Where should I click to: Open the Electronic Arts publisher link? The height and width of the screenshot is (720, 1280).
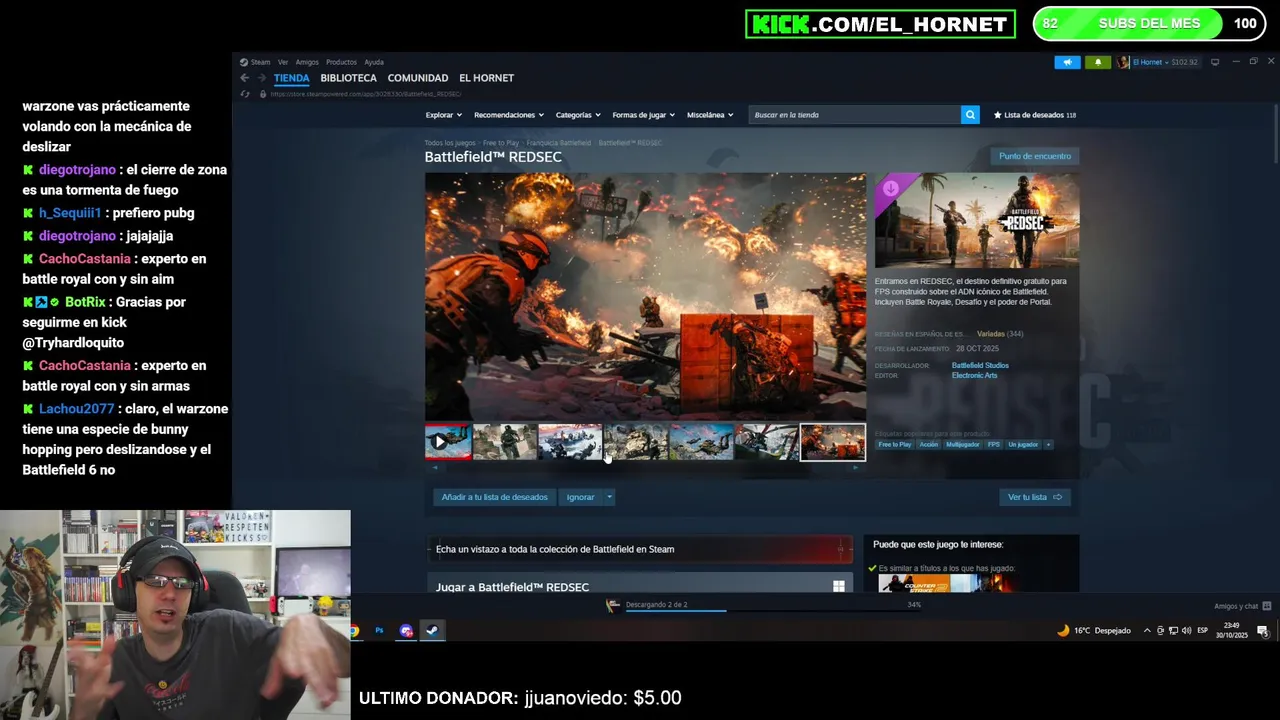pos(974,375)
